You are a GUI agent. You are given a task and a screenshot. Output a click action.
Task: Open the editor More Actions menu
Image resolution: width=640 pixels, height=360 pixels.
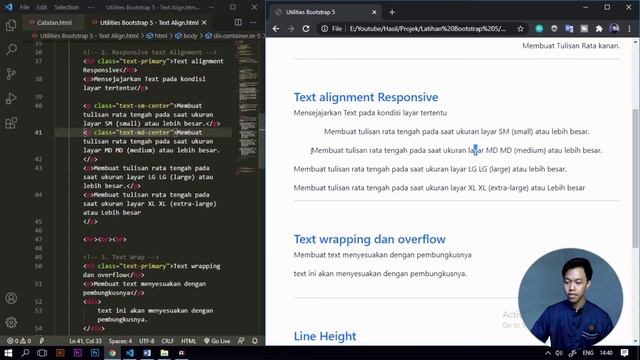pos(253,22)
